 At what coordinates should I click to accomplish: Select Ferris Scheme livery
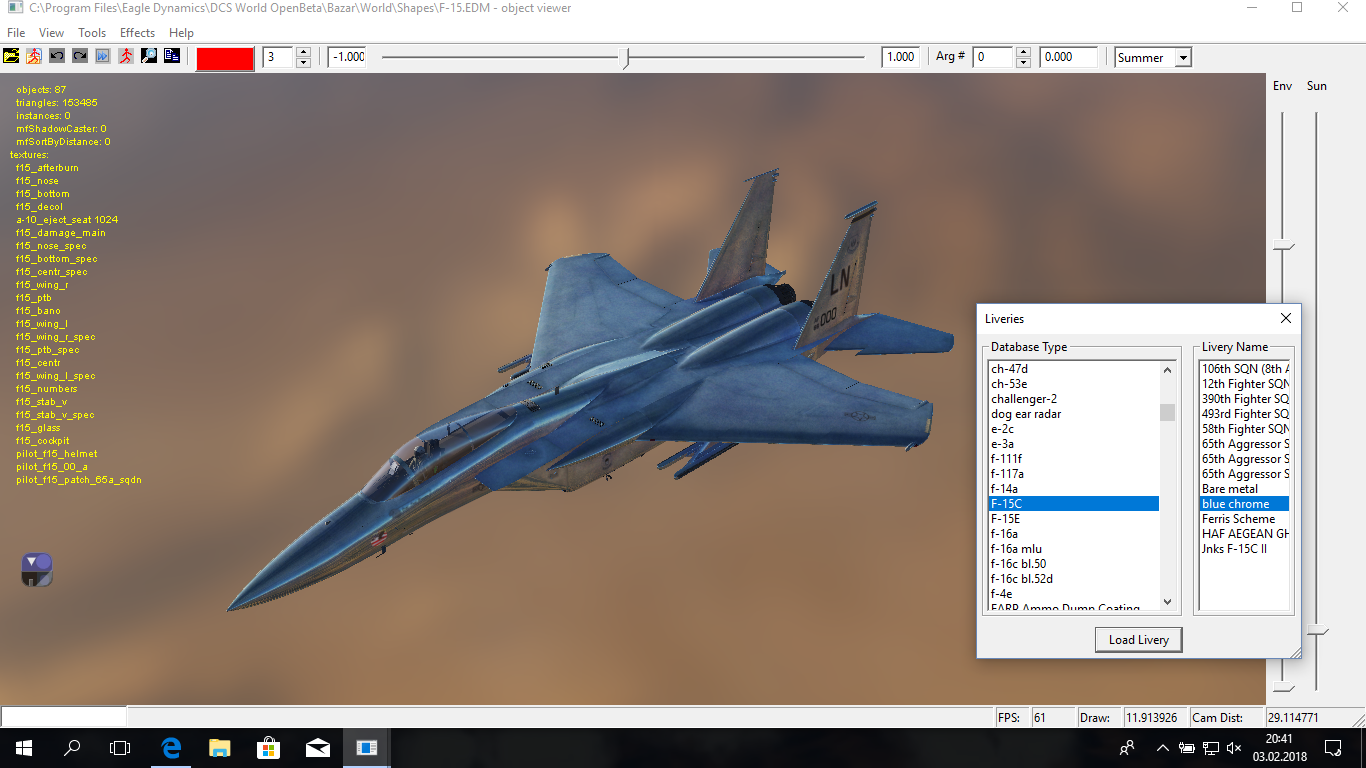[1244, 519]
